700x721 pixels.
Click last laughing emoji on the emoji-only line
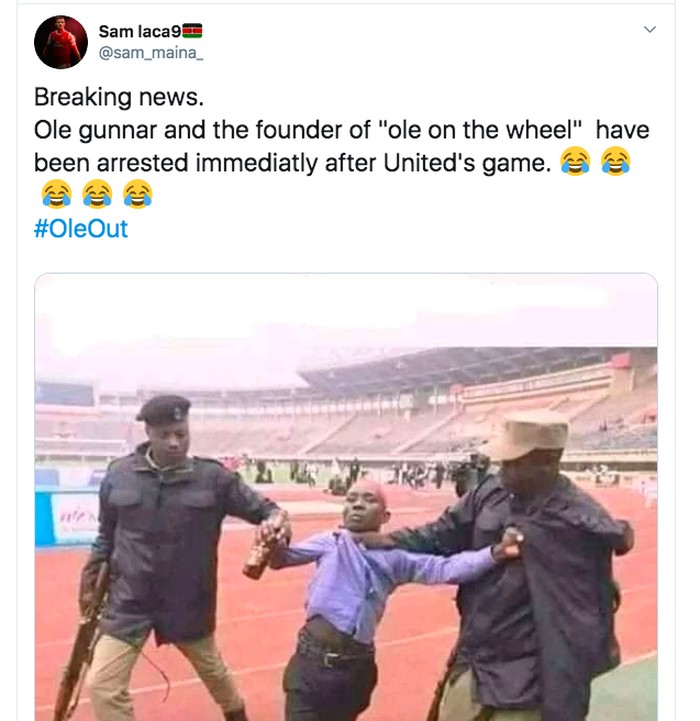click(137, 193)
